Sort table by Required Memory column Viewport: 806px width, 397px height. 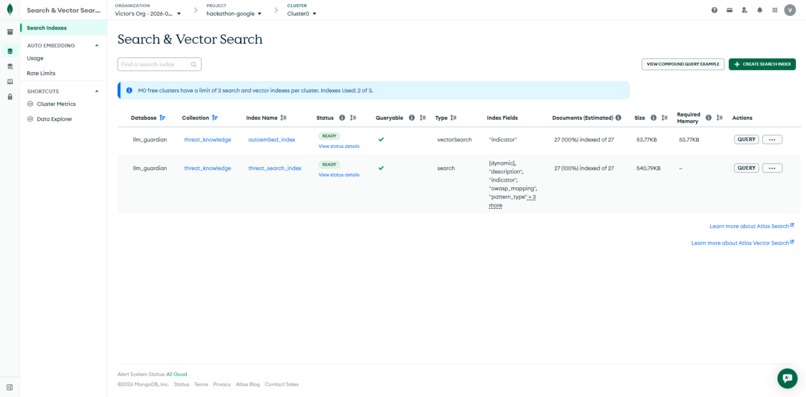[720, 118]
